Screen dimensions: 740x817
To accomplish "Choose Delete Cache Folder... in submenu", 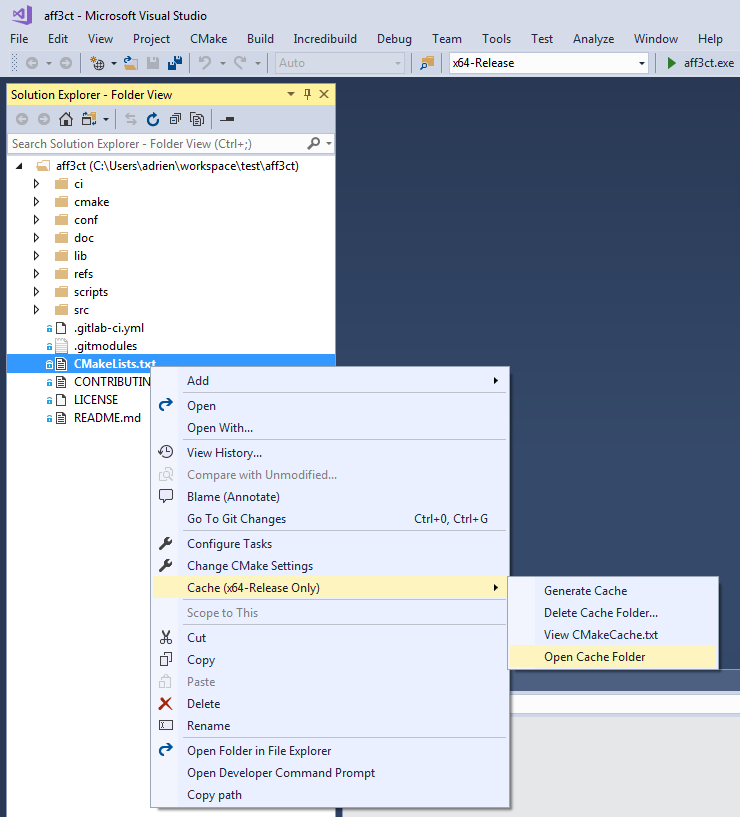I will coord(613,613).
